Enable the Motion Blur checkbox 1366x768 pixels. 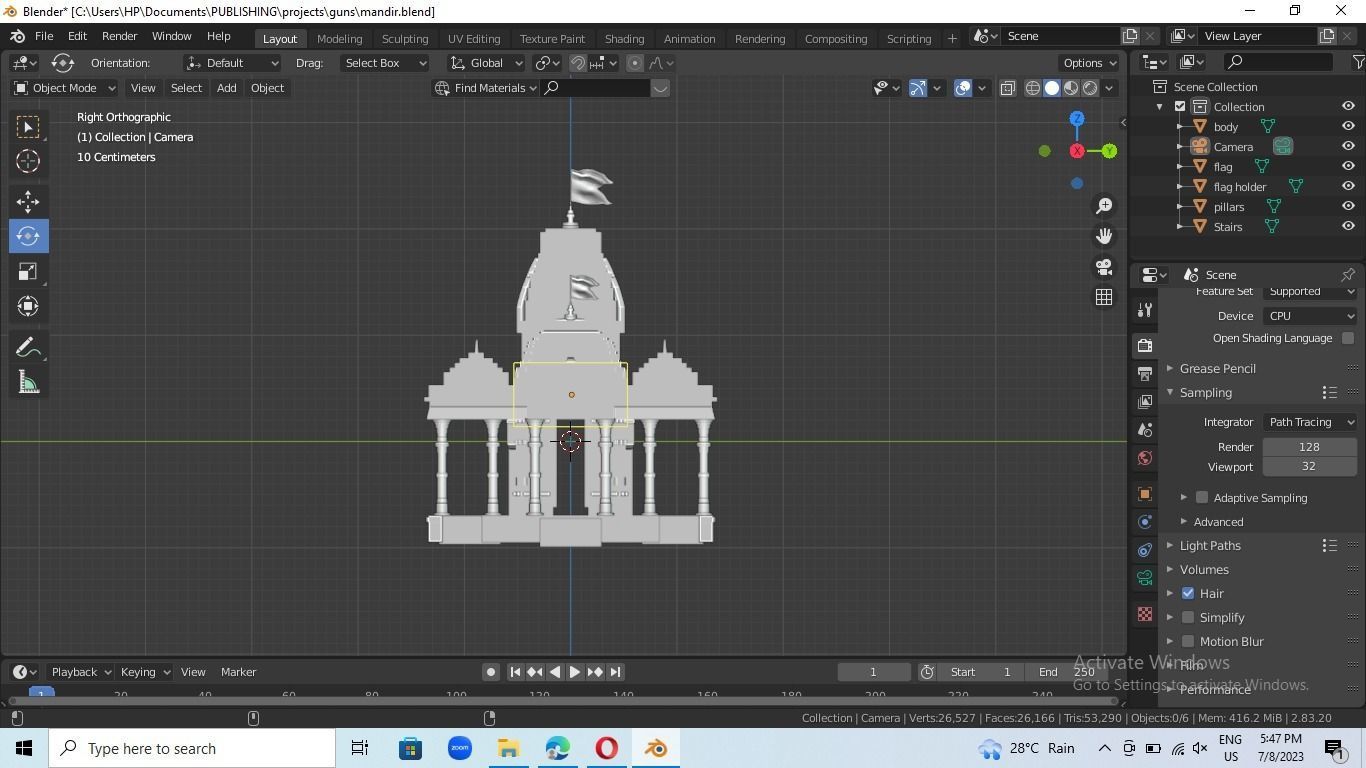pos(1188,641)
